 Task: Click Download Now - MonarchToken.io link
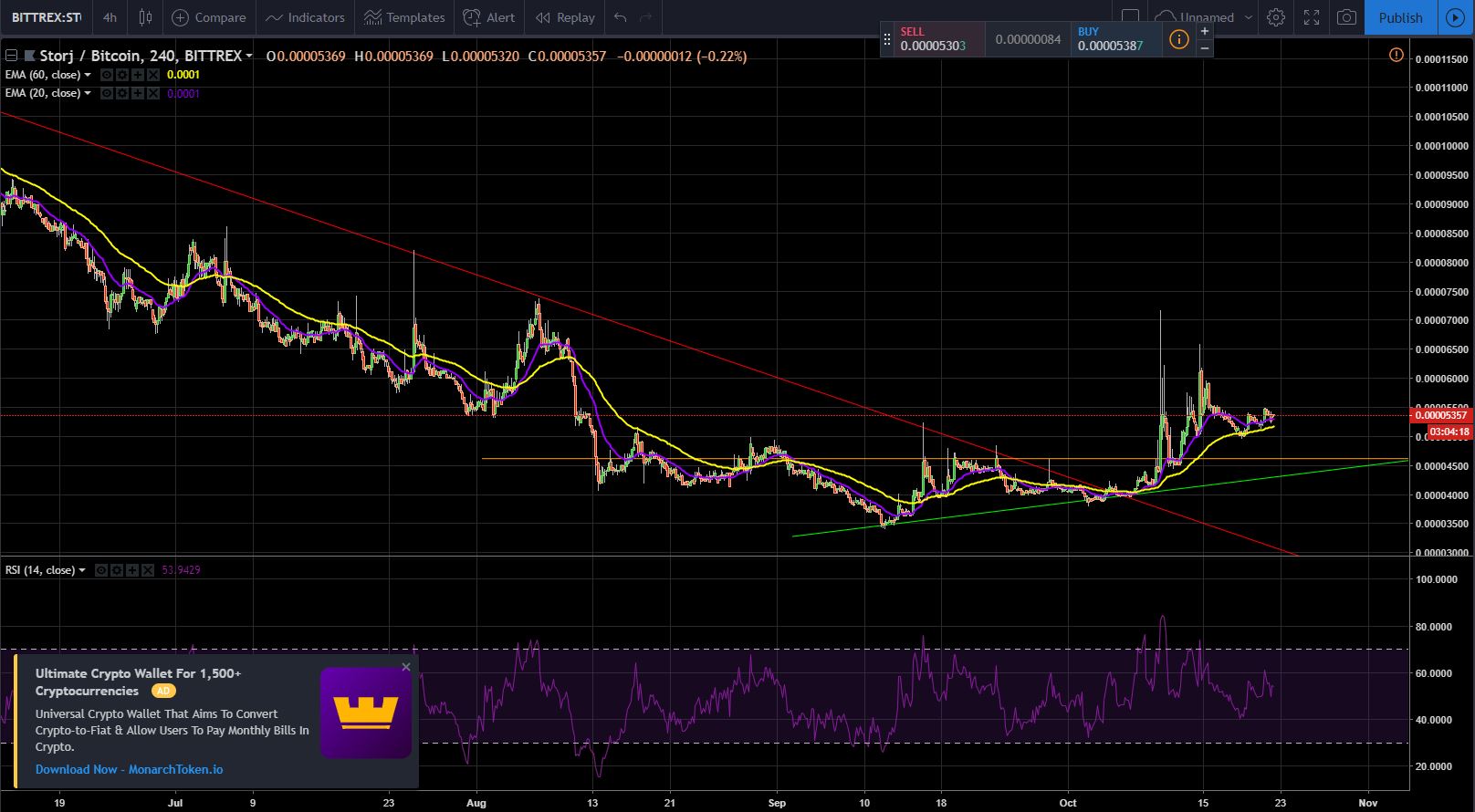[x=129, y=769]
